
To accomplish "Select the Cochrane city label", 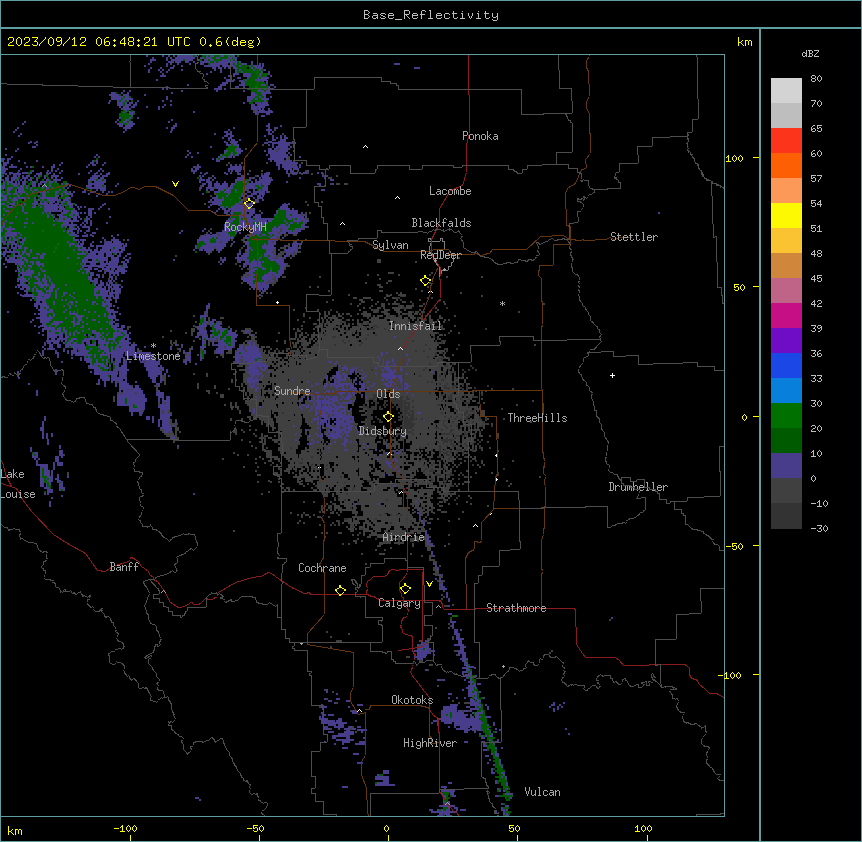I will click(x=322, y=568).
